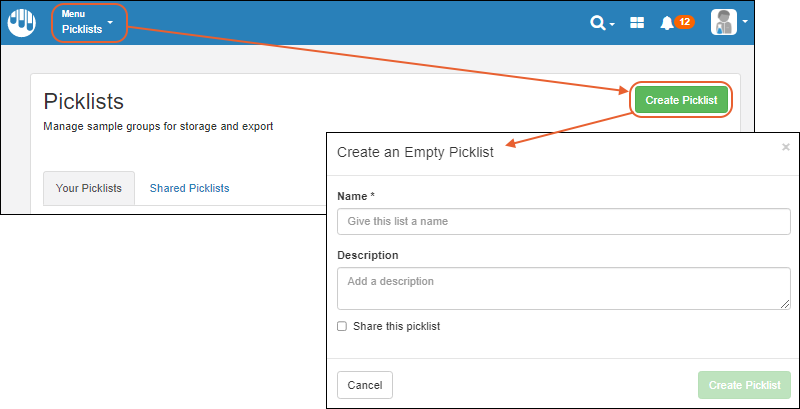Expand the search options dropdown arrow
This screenshot has width=800, height=409.
click(x=612, y=24)
